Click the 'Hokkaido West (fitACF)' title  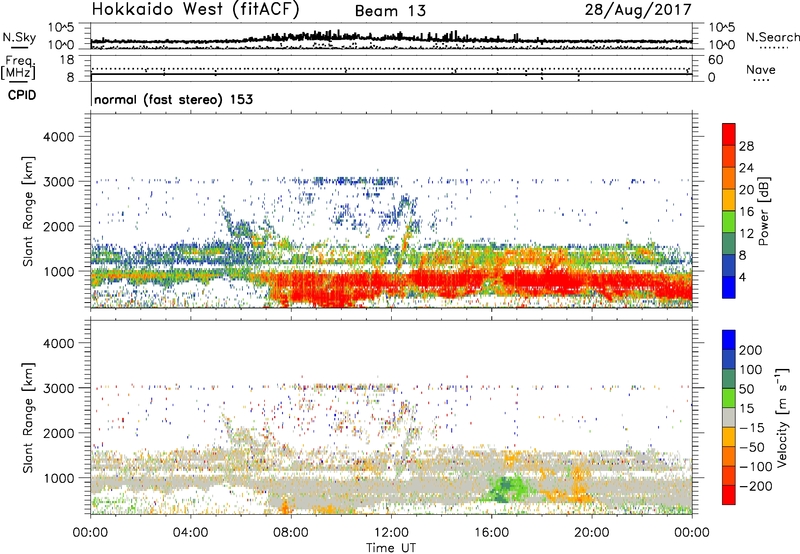pyautogui.click(x=195, y=10)
